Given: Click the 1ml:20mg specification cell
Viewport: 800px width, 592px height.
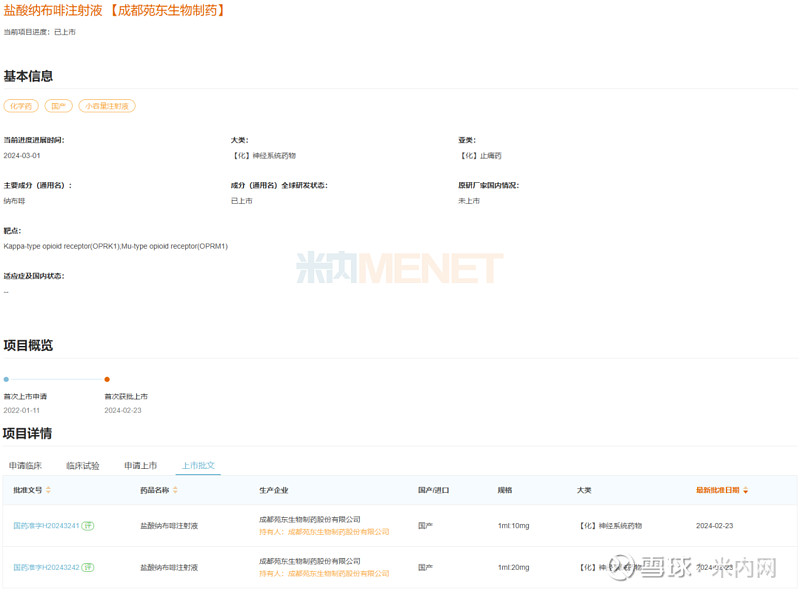Looking at the screenshot, I should [514, 568].
